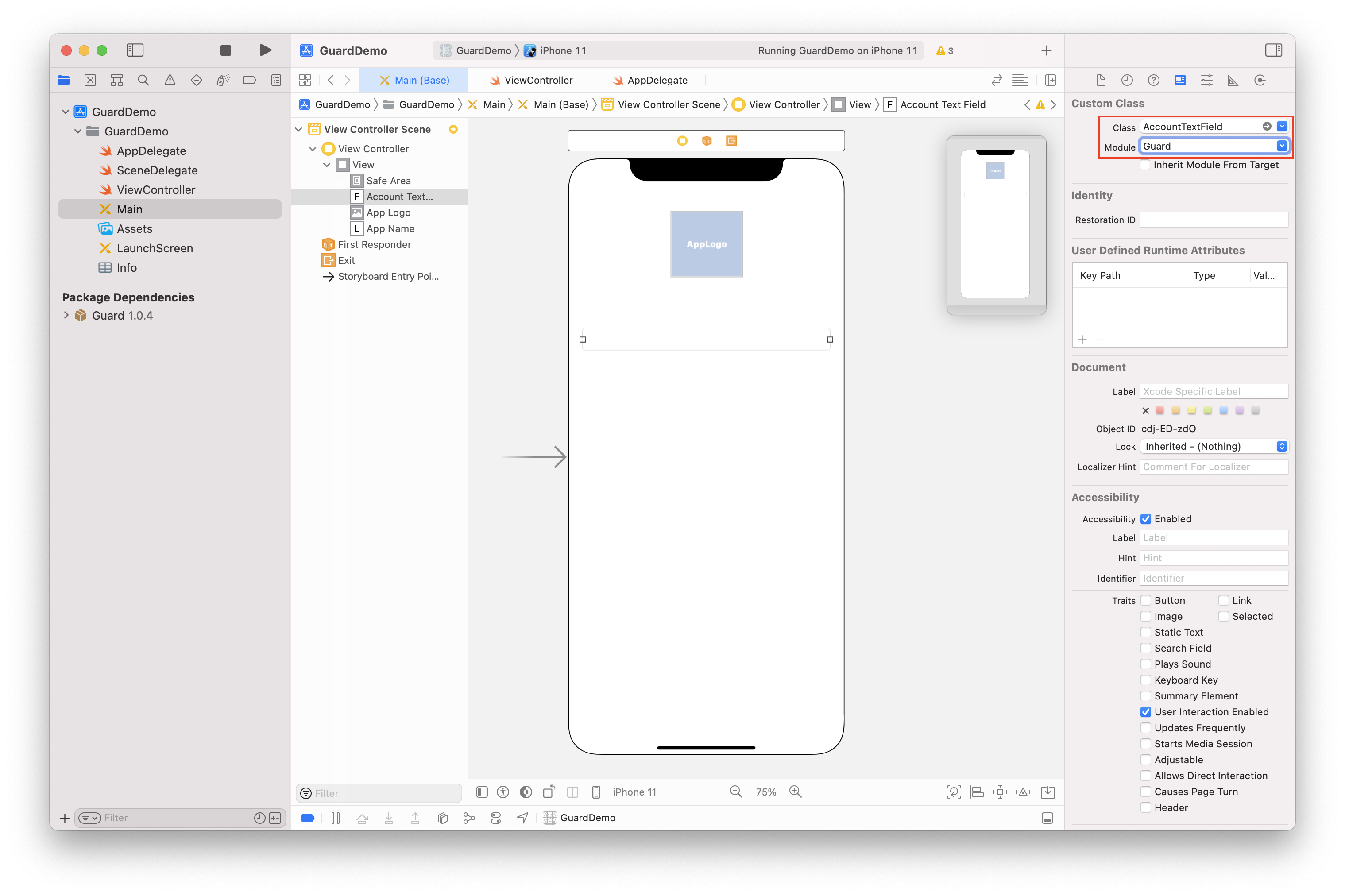This screenshot has width=1345, height=896.
Task: Open the Find navigator magnifier icon
Action: [143, 81]
